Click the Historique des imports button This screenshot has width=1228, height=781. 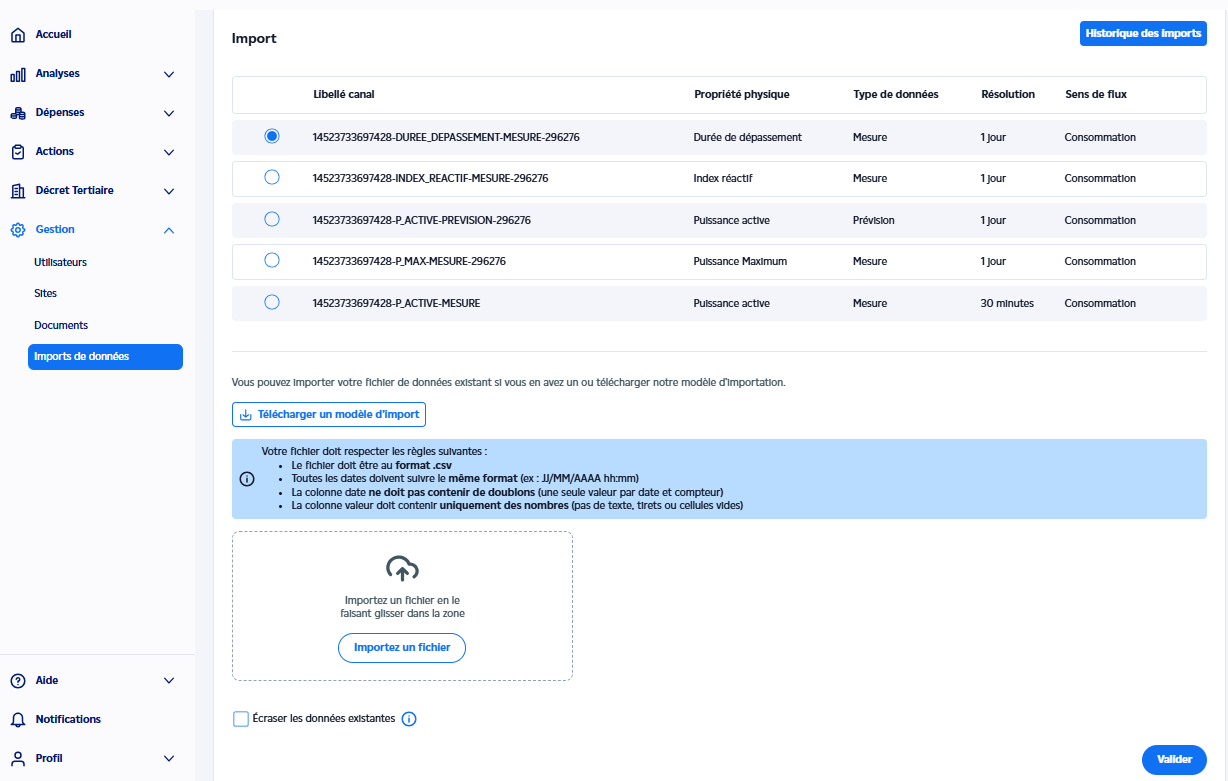(1143, 33)
